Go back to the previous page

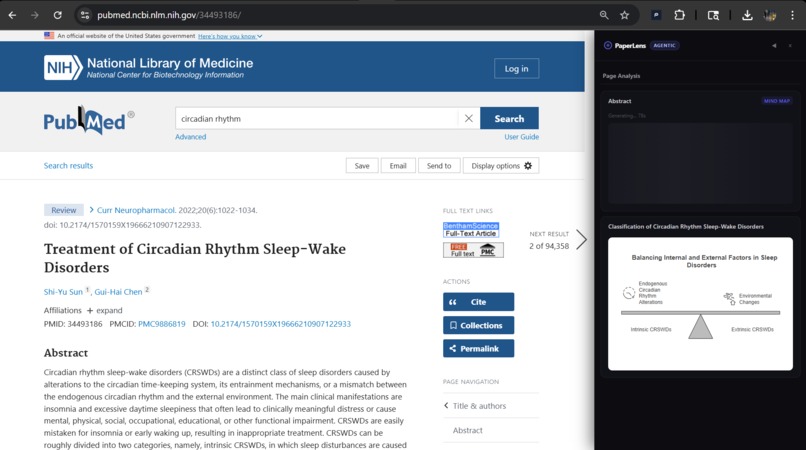[x=12, y=15]
